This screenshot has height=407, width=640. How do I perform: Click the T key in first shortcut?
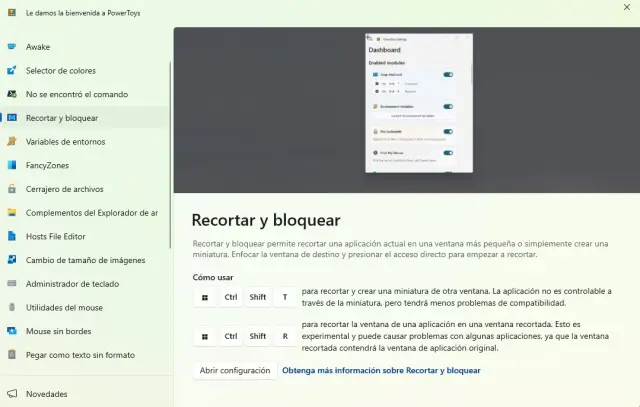coord(285,297)
